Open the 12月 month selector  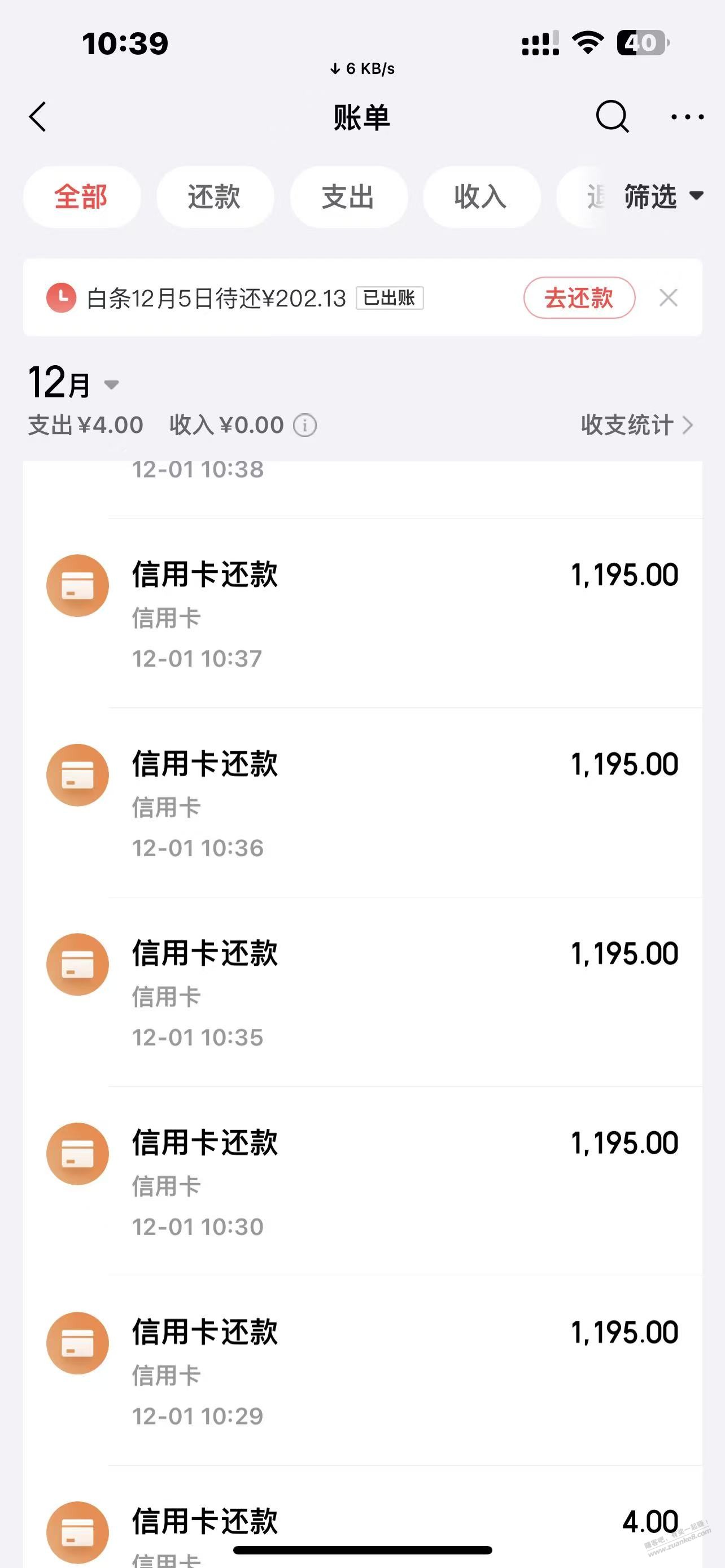tap(73, 384)
